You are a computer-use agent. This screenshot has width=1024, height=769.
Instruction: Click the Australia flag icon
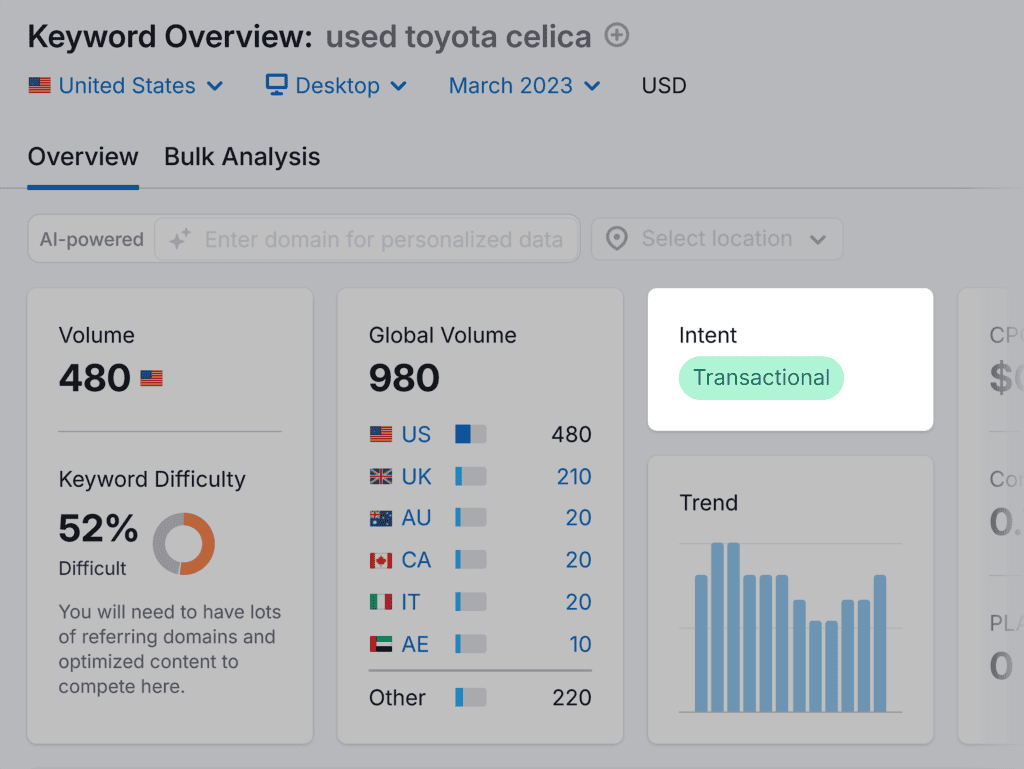coord(381,519)
